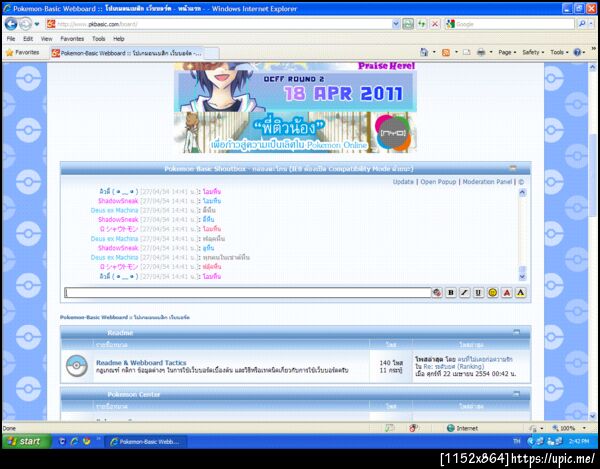Open the Help menu
The image size is (600, 469).
119,39
